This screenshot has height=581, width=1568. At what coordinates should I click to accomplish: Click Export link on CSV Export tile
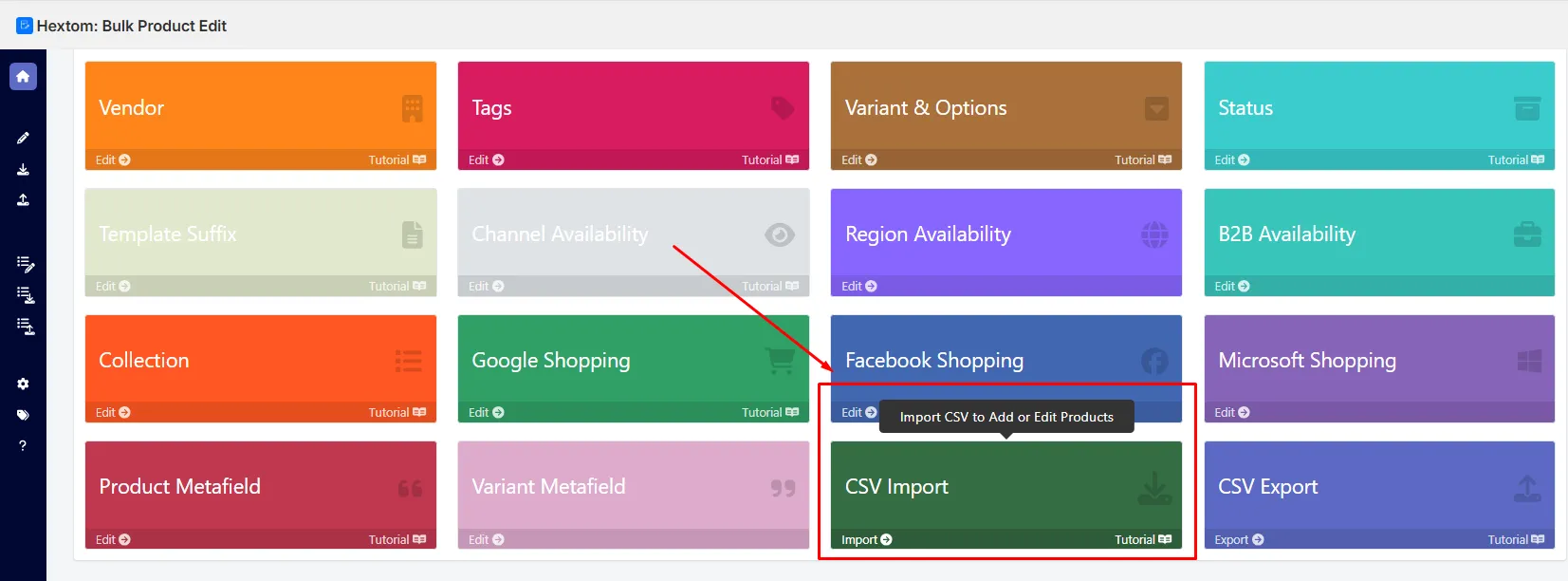coord(1239,540)
